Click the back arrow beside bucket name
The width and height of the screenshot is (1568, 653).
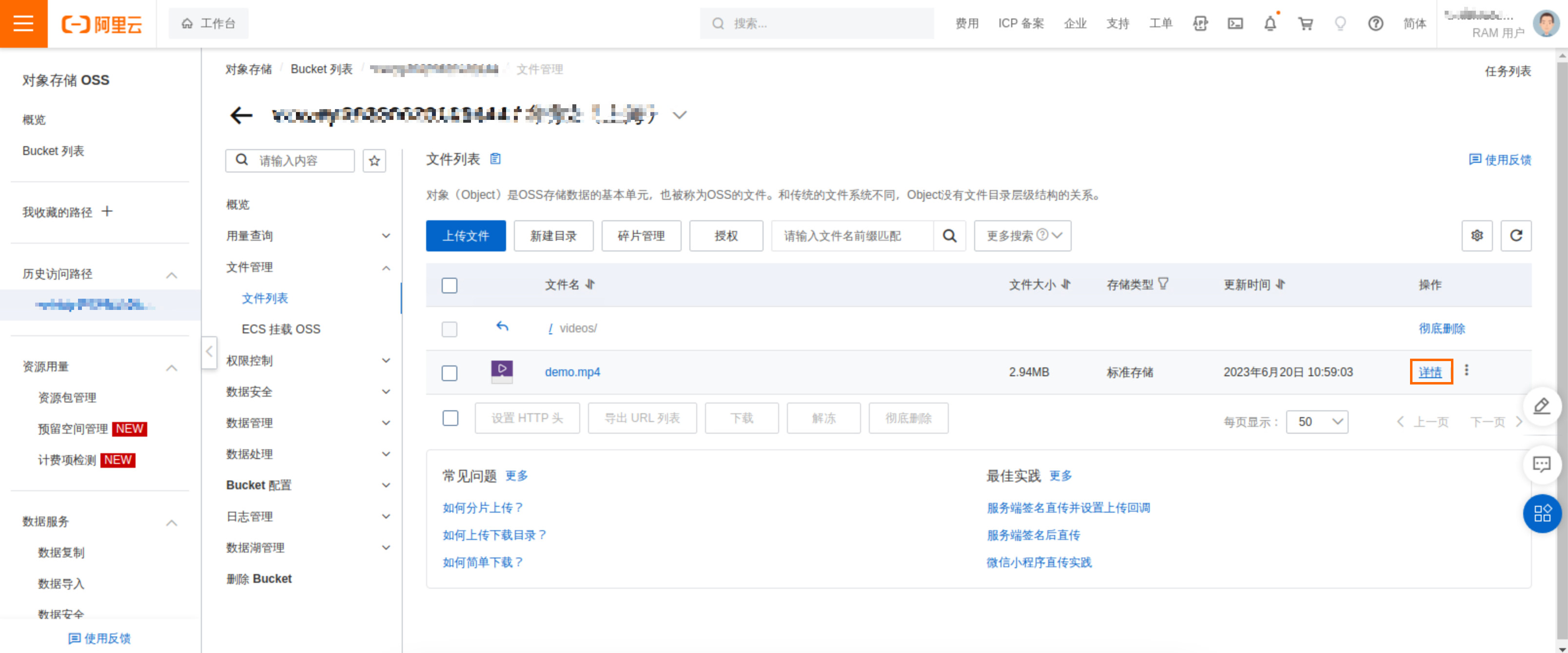click(241, 115)
